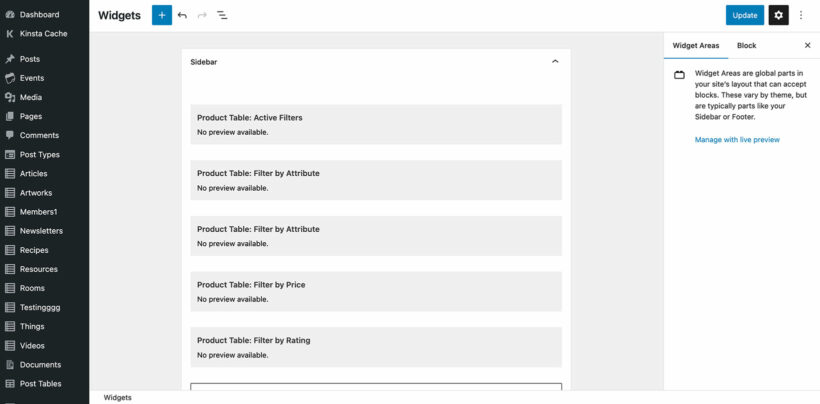
Task: Click the Artworks list icon
Action: 9,193
